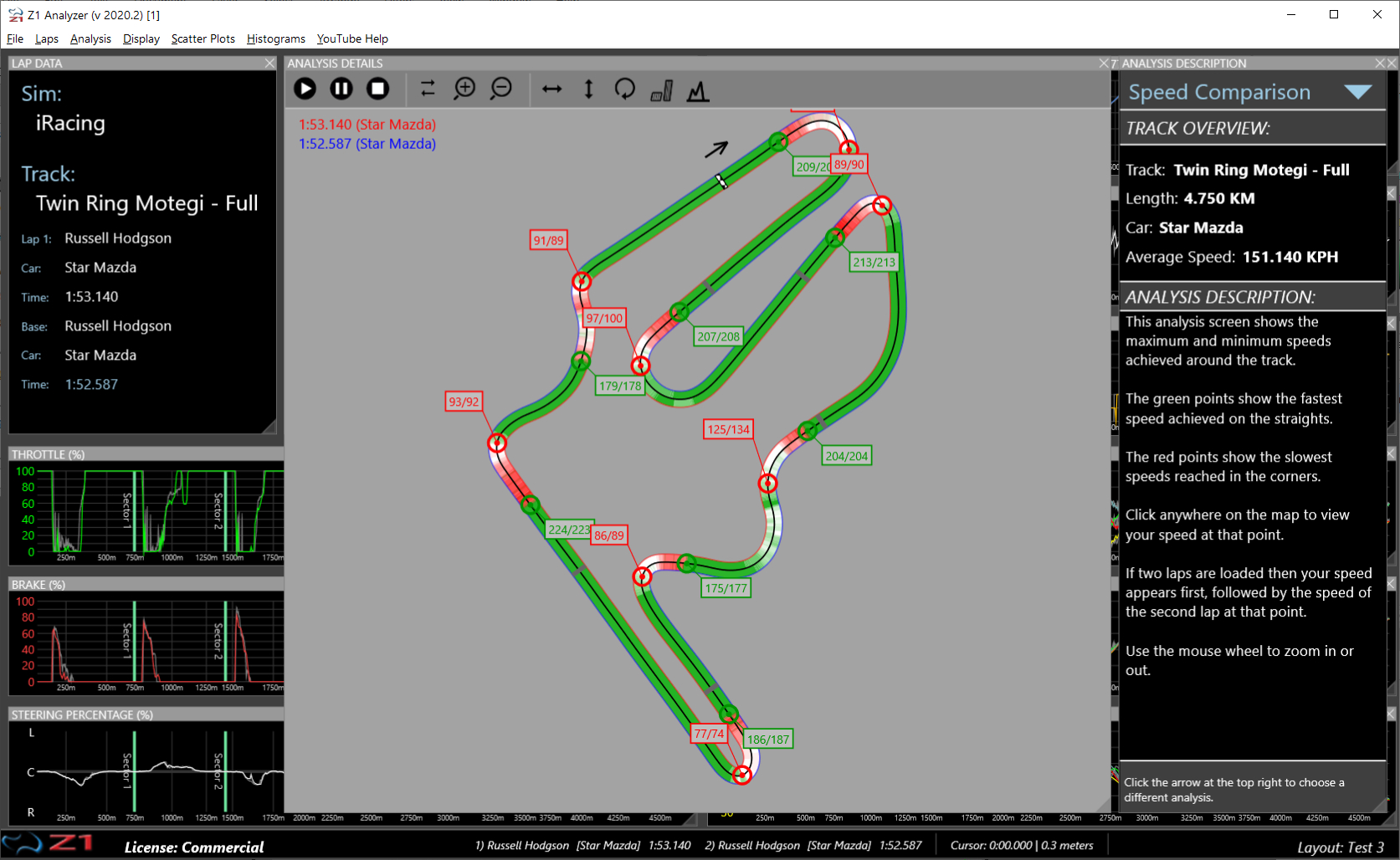This screenshot has height=860, width=1400.
Task: Click the Z1 logo in status bar
Action: coord(47,844)
